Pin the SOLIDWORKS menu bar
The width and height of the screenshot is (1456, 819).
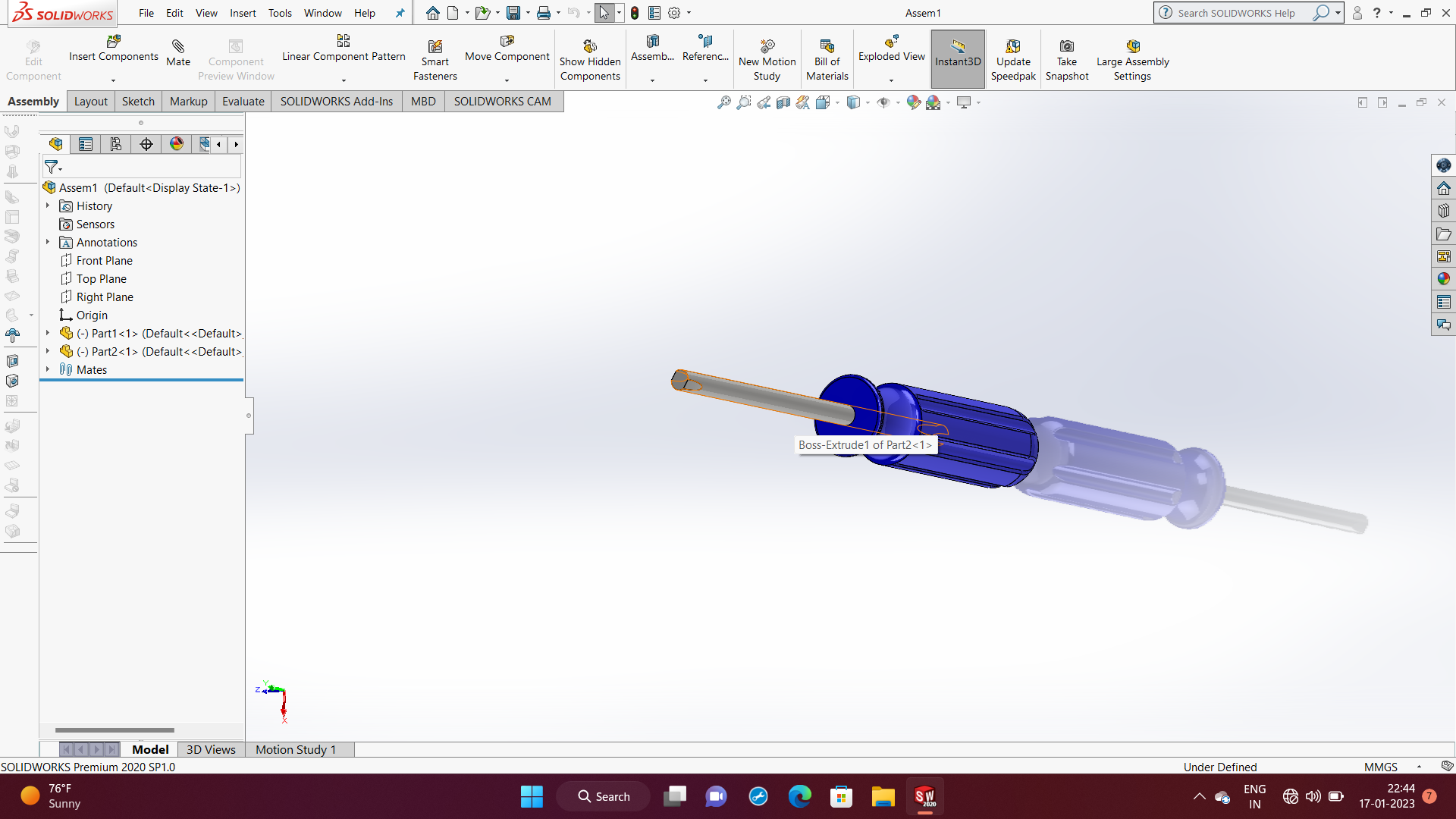(400, 13)
